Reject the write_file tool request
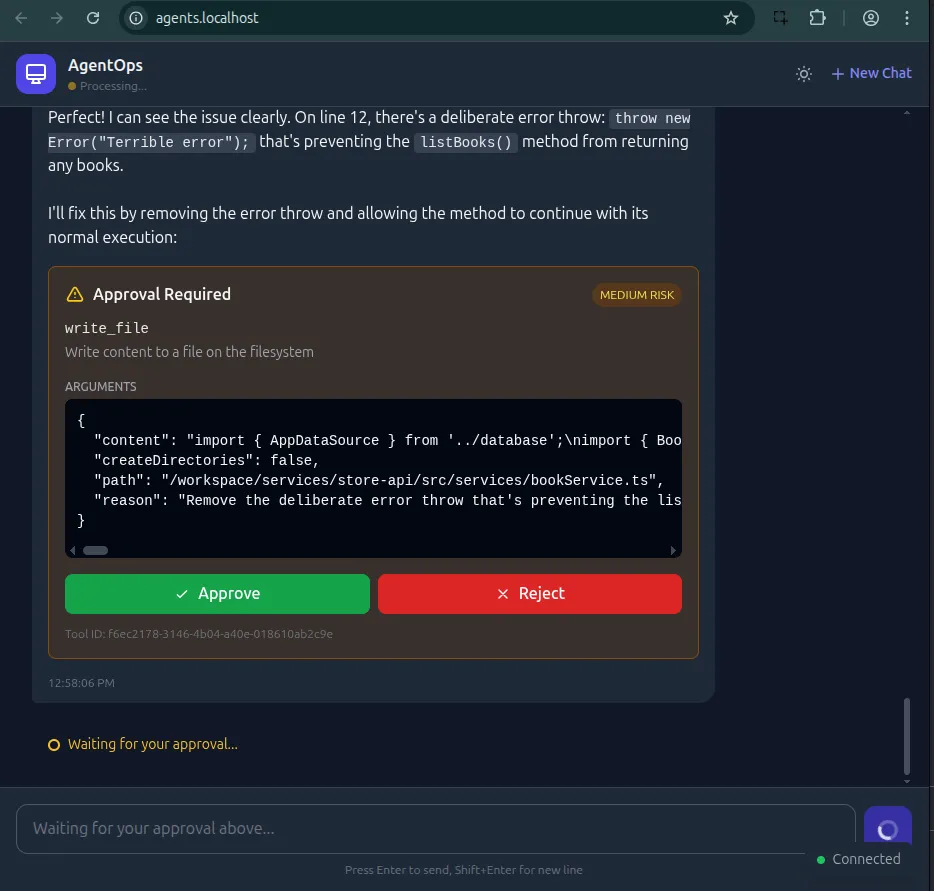Screen dimensions: 934x891 [x=529, y=593]
